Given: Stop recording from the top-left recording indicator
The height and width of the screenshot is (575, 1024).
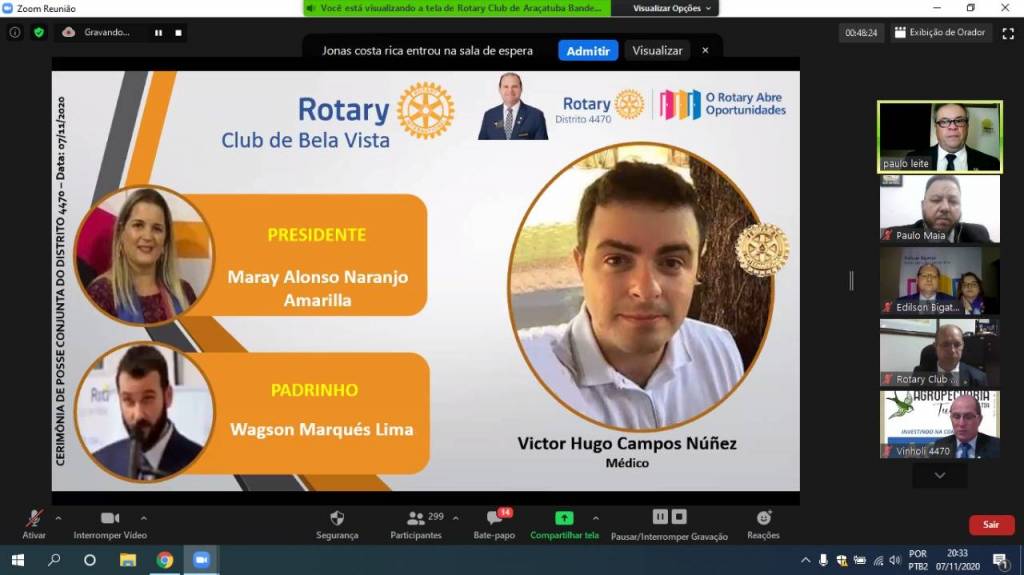Looking at the screenshot, I should (x=179, y=32).
